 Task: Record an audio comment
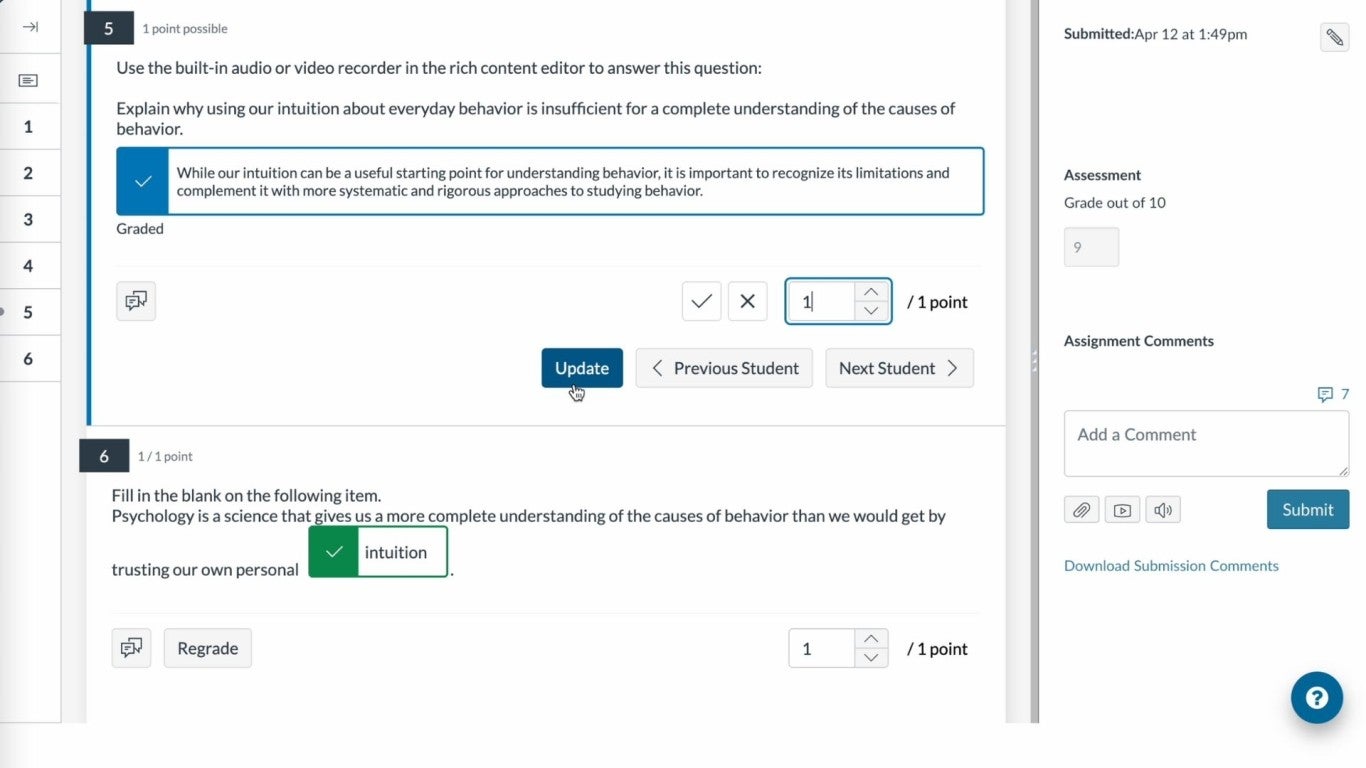(1162, 509)
